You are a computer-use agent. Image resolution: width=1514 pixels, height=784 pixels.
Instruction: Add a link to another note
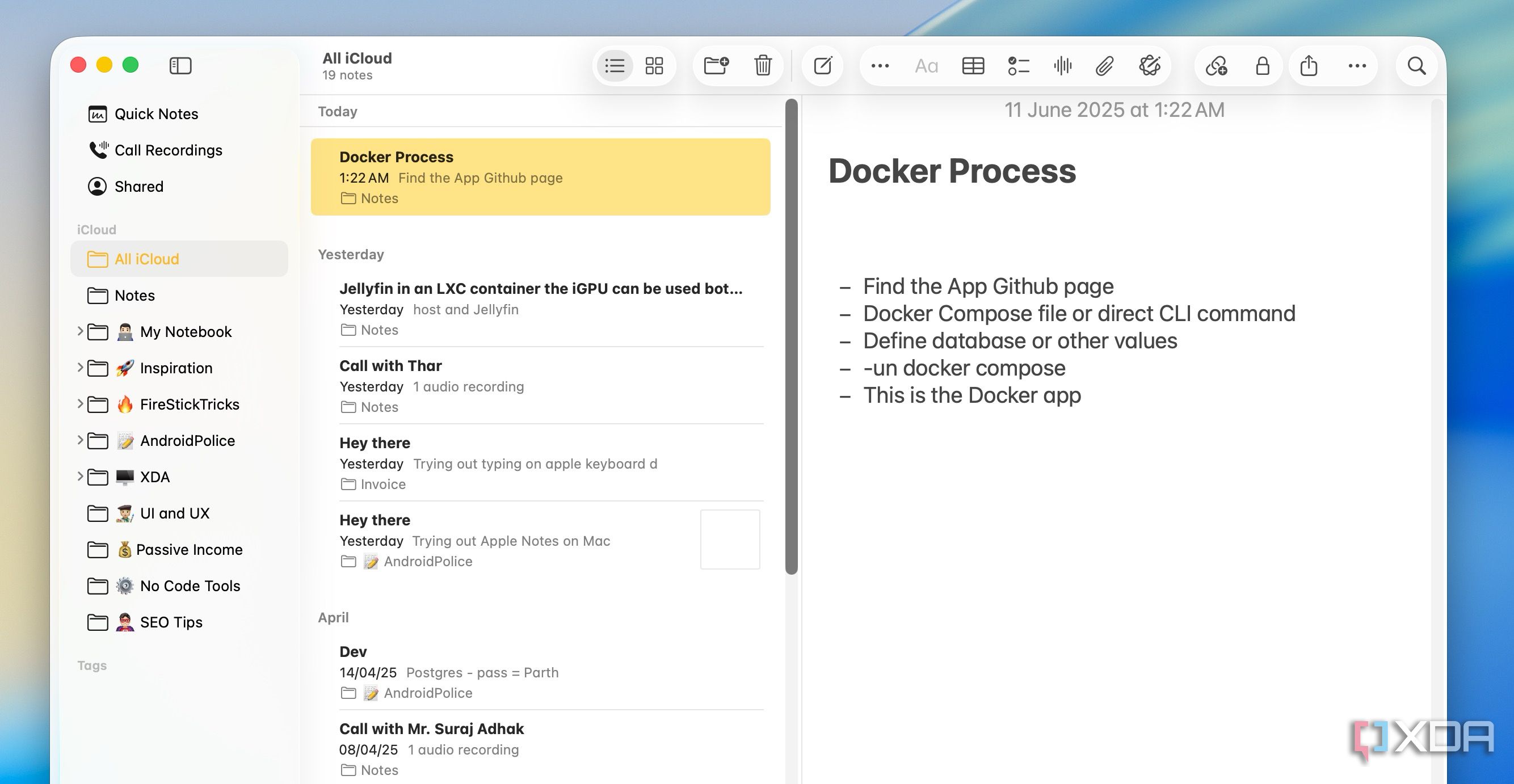(1216, 66)
